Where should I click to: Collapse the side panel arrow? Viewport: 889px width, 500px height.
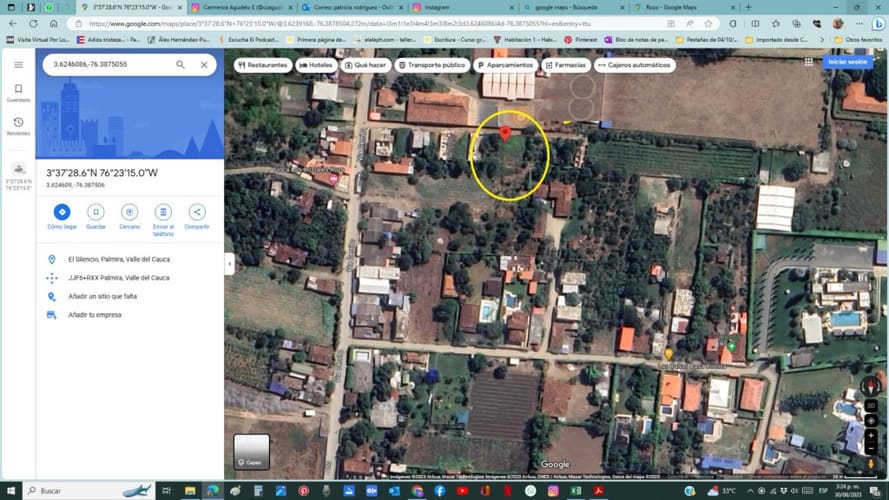point(230,264)
